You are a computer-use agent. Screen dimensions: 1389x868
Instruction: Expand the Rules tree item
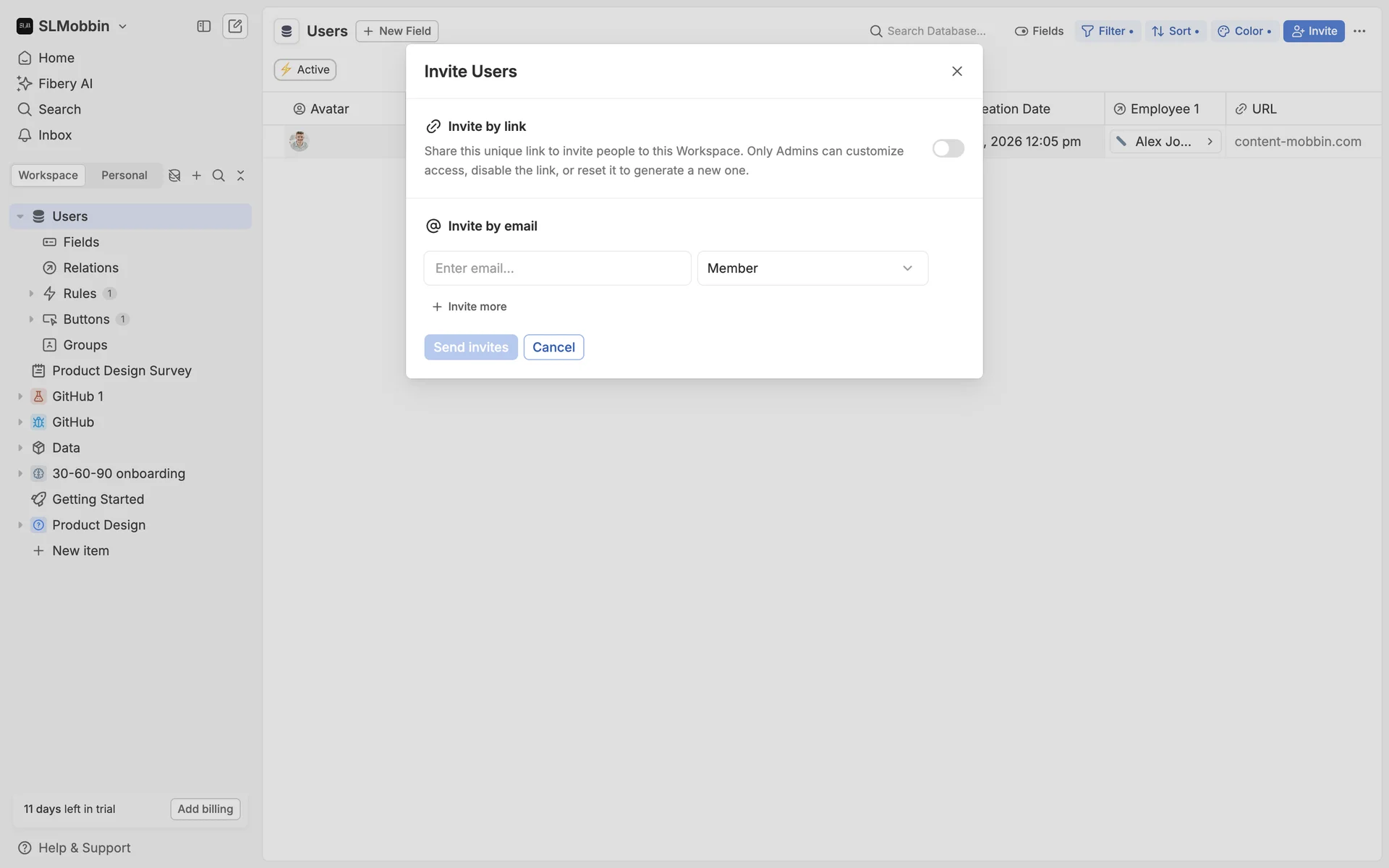point(31,294)
